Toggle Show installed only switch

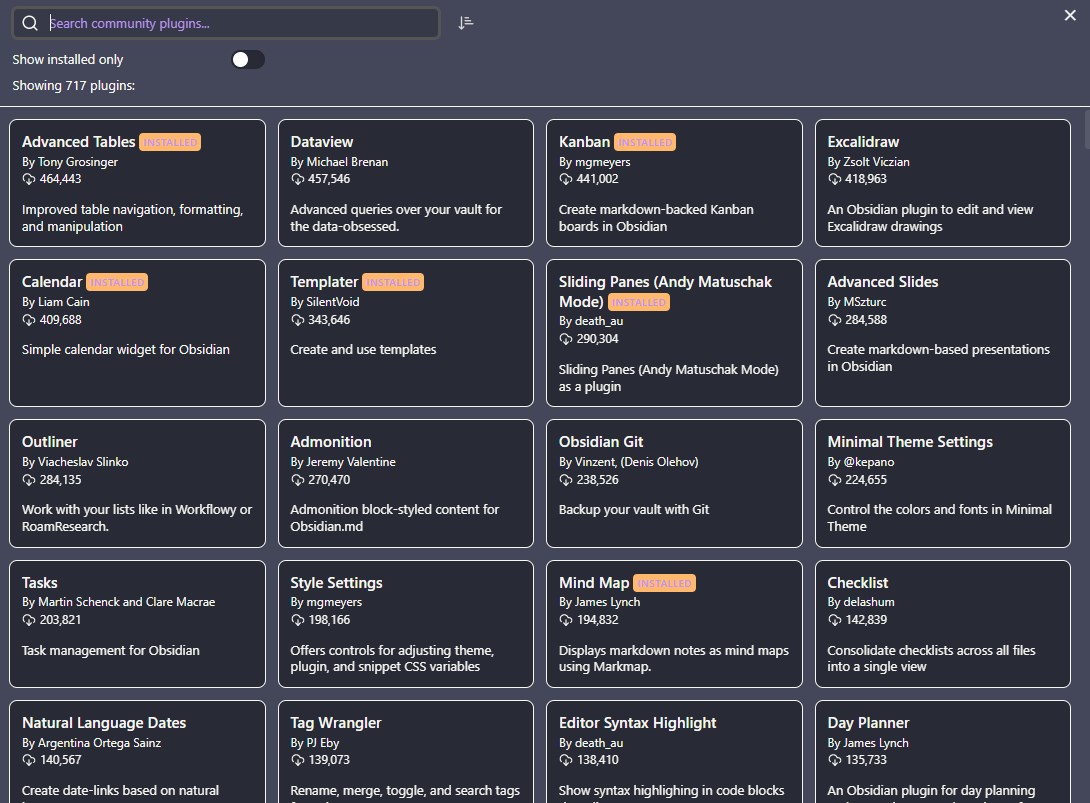coord(248,60)
